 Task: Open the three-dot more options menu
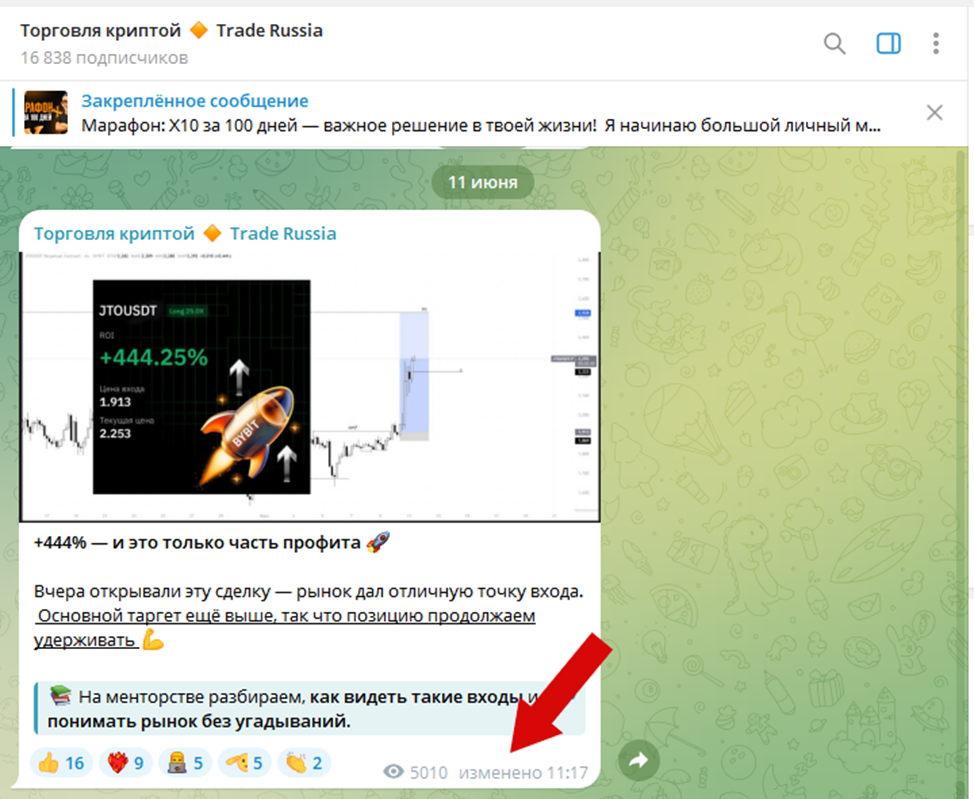click(x=935, y=43)
